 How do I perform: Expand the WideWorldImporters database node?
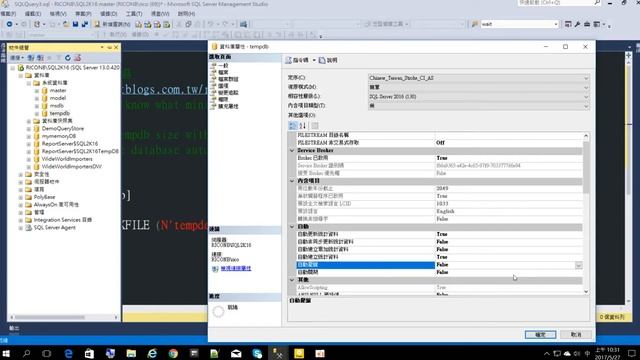29,159
